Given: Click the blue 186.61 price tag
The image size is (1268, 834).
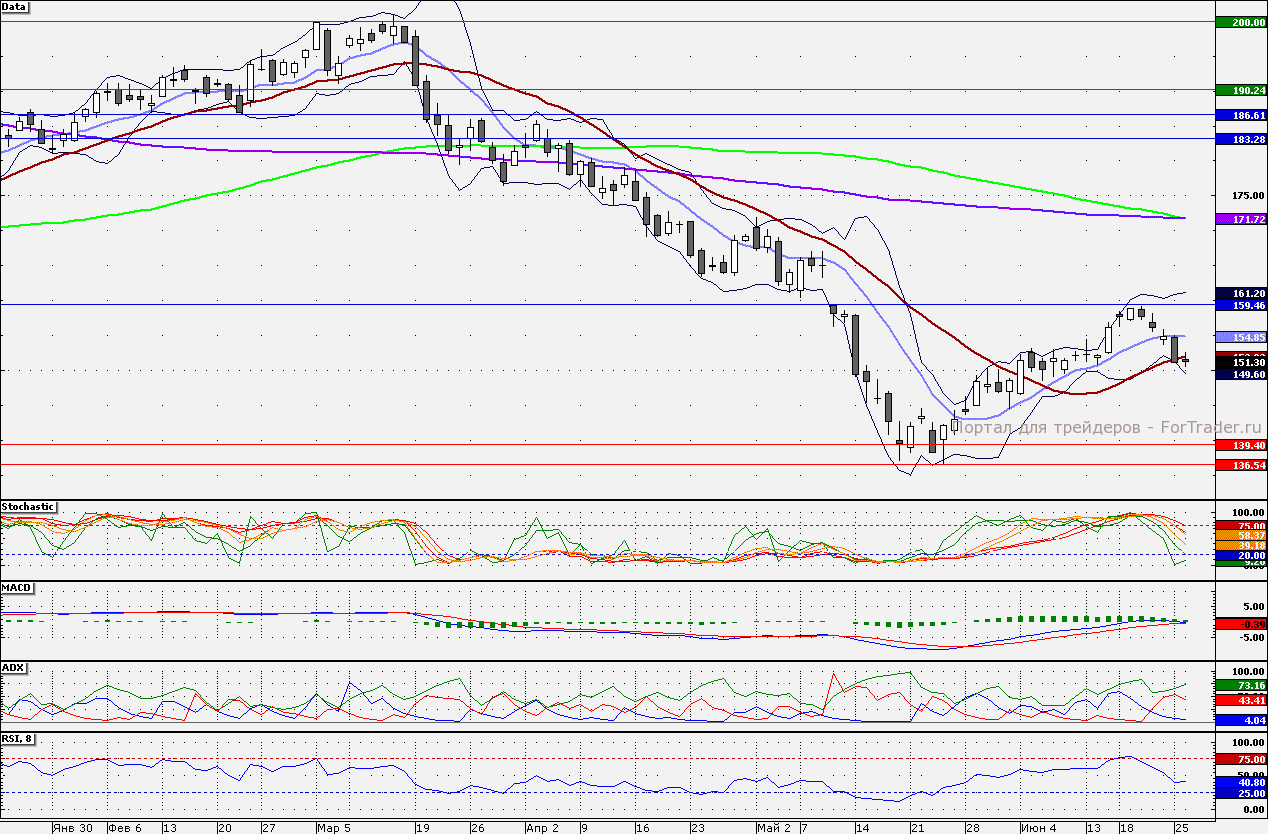Looking at the screenshot, I should coord(1240,115).
